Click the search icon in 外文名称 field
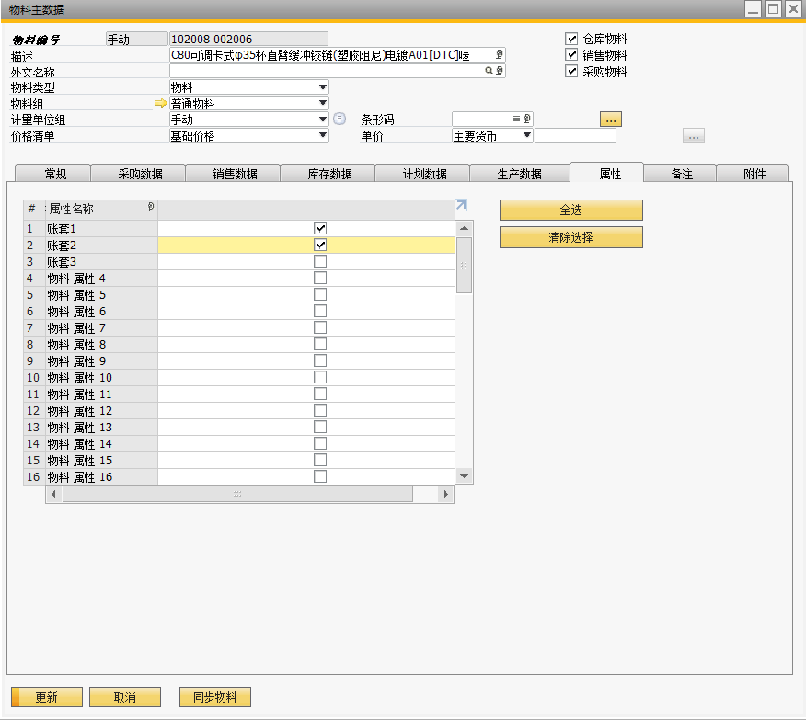The height and width of the screenshot is (720, 806). [x=489, y=72]
